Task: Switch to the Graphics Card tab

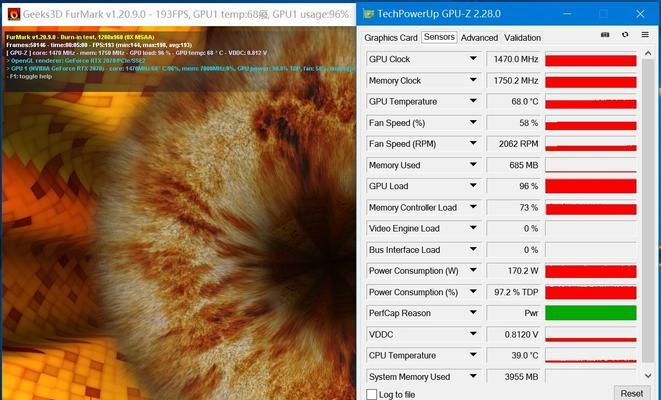Action: click(x=391, y=38)
